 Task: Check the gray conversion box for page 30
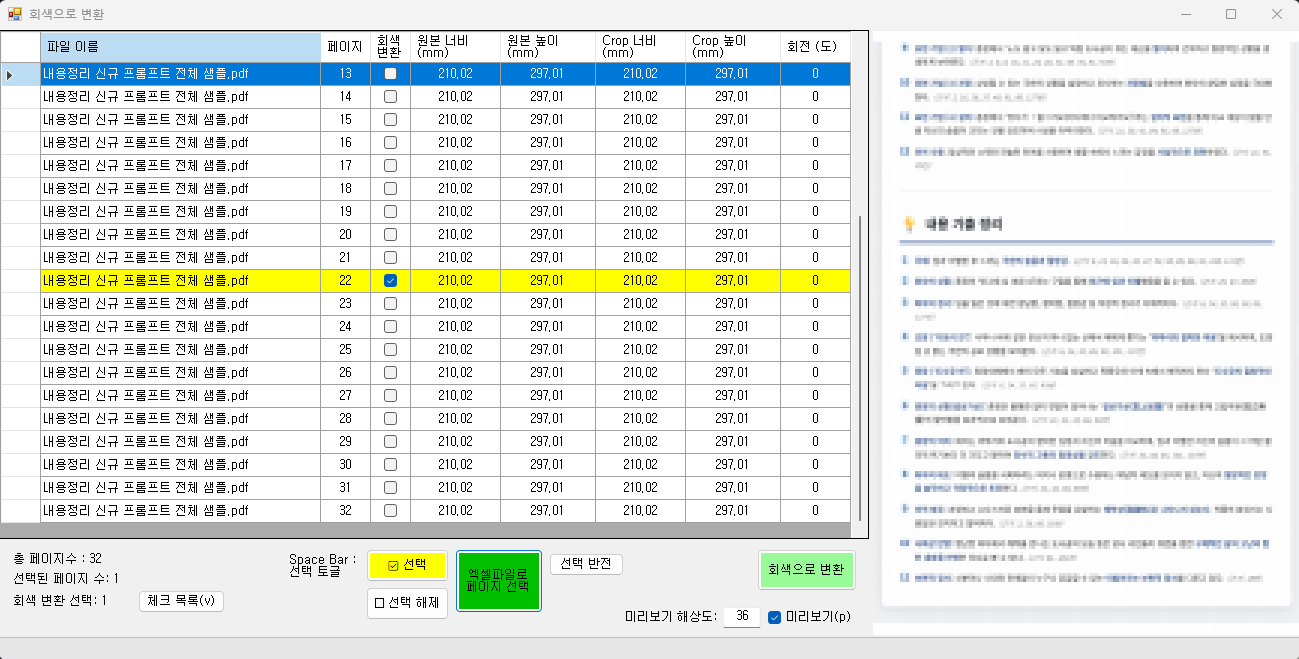click(x=390, y=465)
